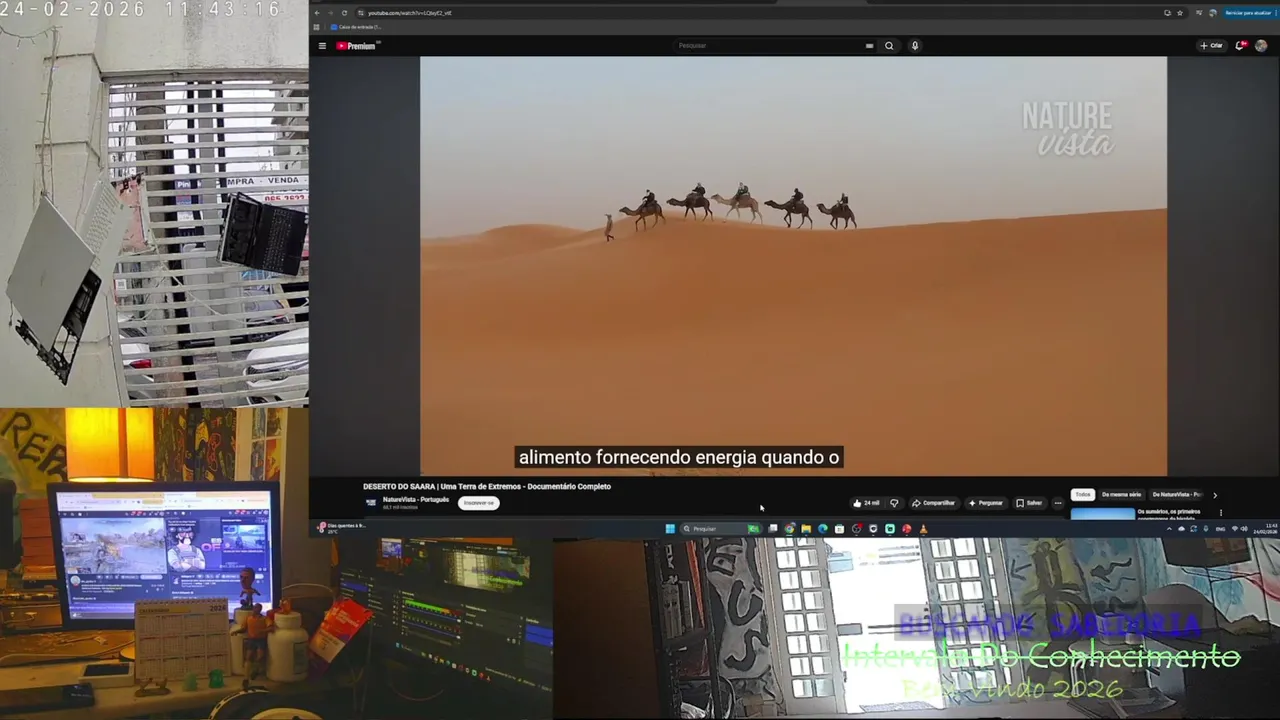This screenshot has height=720, width=1280.
Task: Start voice search with microphone icon
Action: click(x=915, y=45)
